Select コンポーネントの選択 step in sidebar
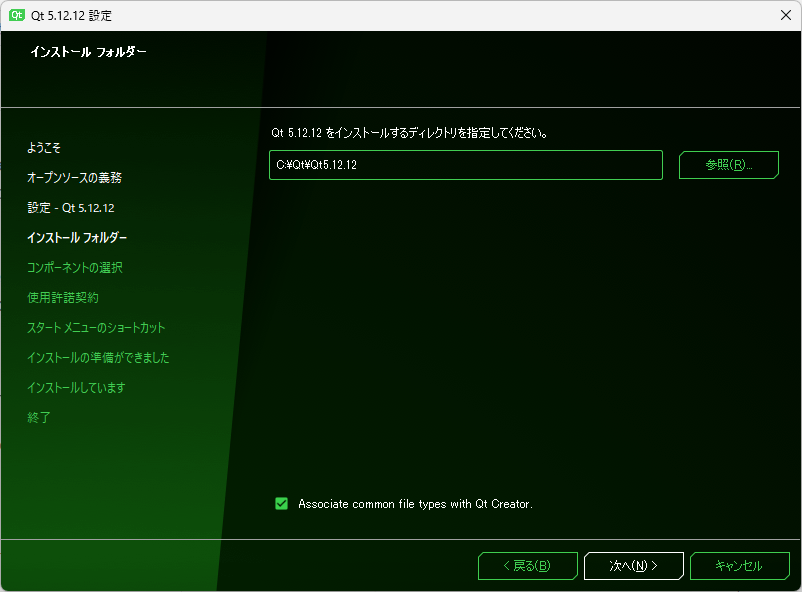The image size is (802, 592). click(x=75, y=268)
